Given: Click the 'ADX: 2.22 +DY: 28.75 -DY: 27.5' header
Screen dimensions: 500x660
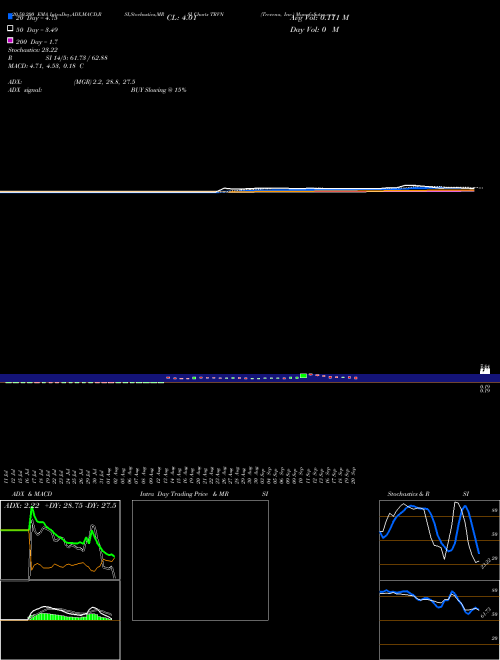Looking at the screenshot, I should click(60, 506).
